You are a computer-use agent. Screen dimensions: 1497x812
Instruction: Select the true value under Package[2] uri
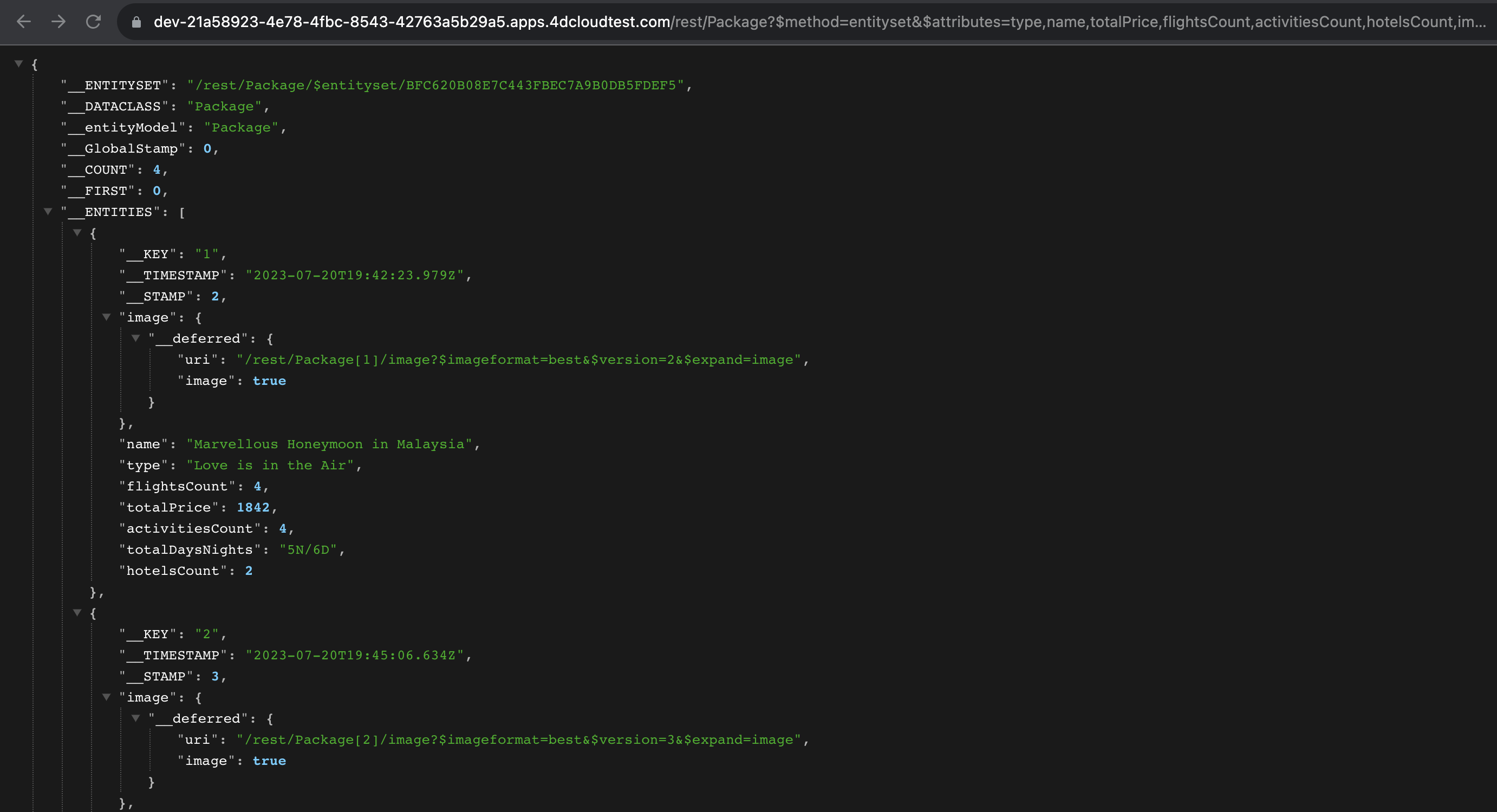tap(269, 761)
